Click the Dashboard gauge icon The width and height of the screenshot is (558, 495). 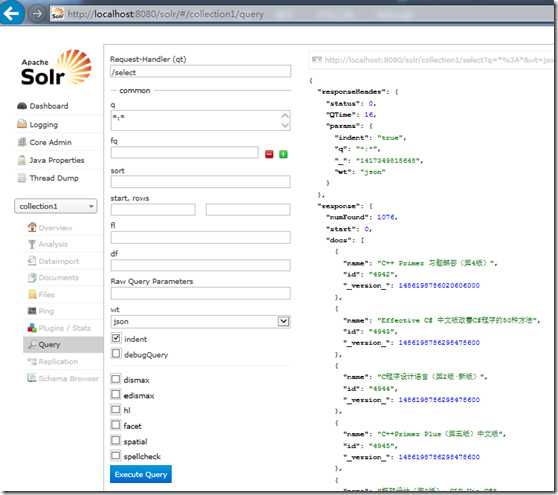tap(22, 106)
